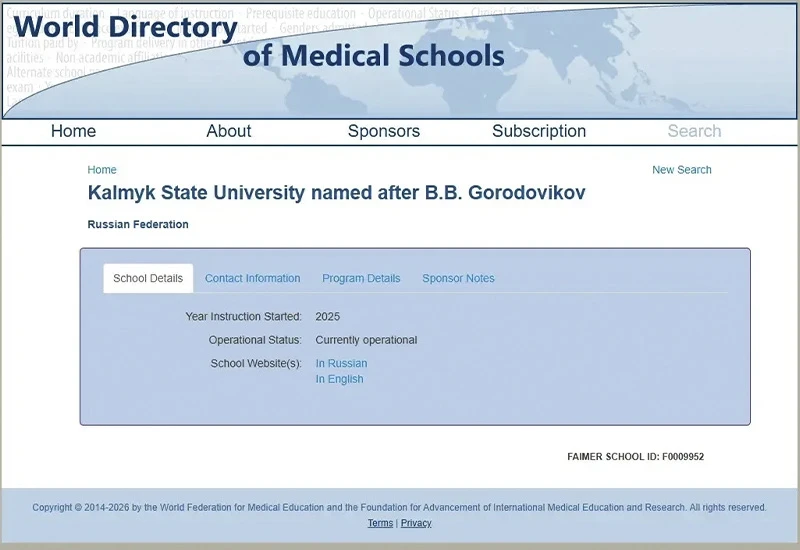The height and width of the screenshot is (550, 800).
Task: Open the Program Details tab
Action: [361, 278]
